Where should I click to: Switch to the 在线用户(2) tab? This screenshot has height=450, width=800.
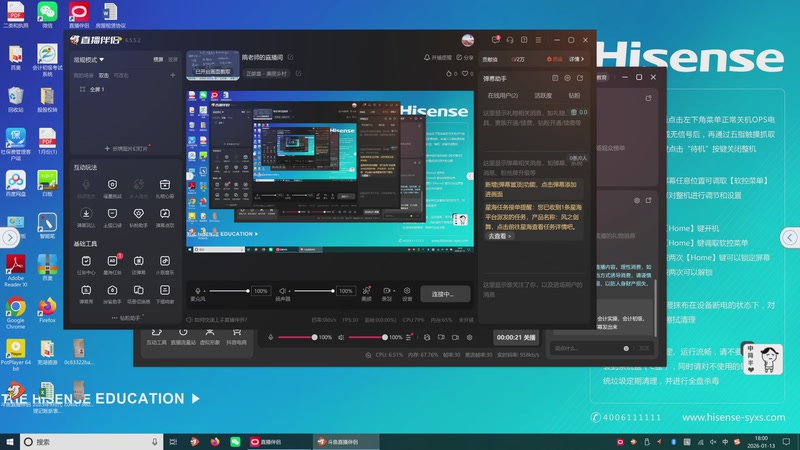502,95
